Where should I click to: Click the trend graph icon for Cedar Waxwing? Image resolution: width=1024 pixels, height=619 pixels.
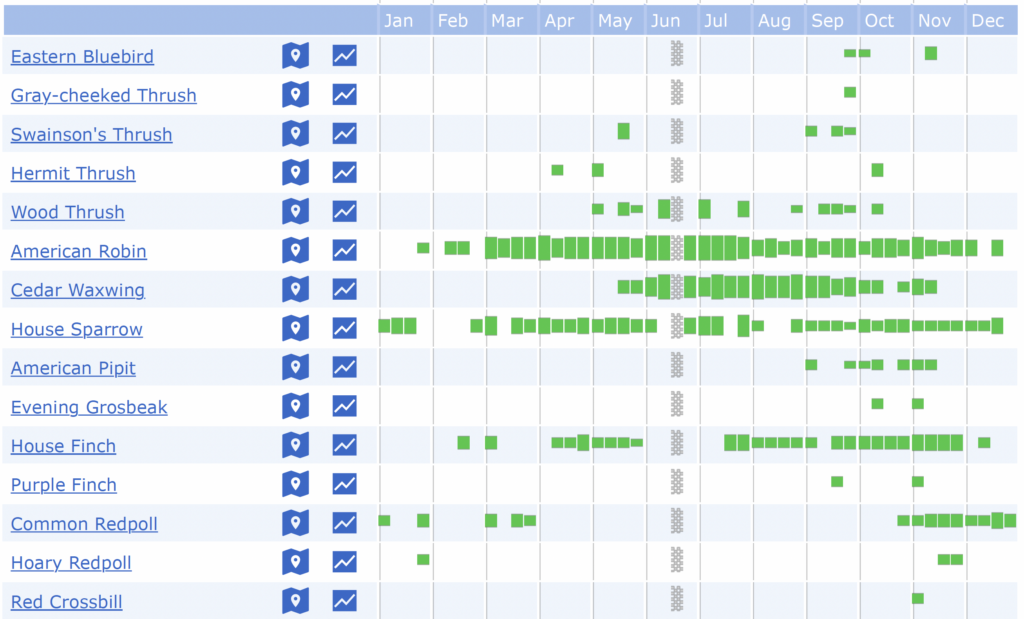click(344, 289)
